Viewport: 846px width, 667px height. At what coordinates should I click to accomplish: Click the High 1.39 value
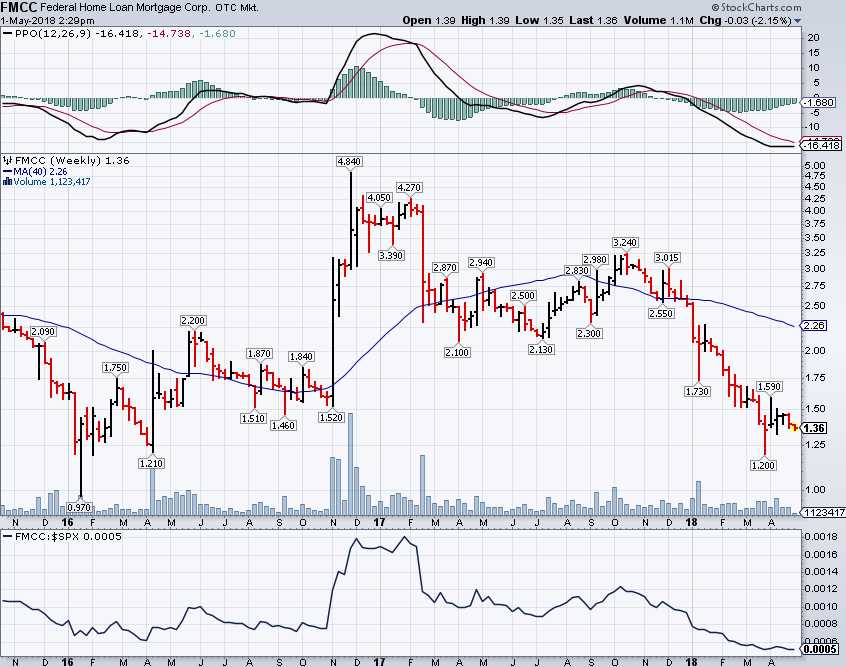(485, 21)
